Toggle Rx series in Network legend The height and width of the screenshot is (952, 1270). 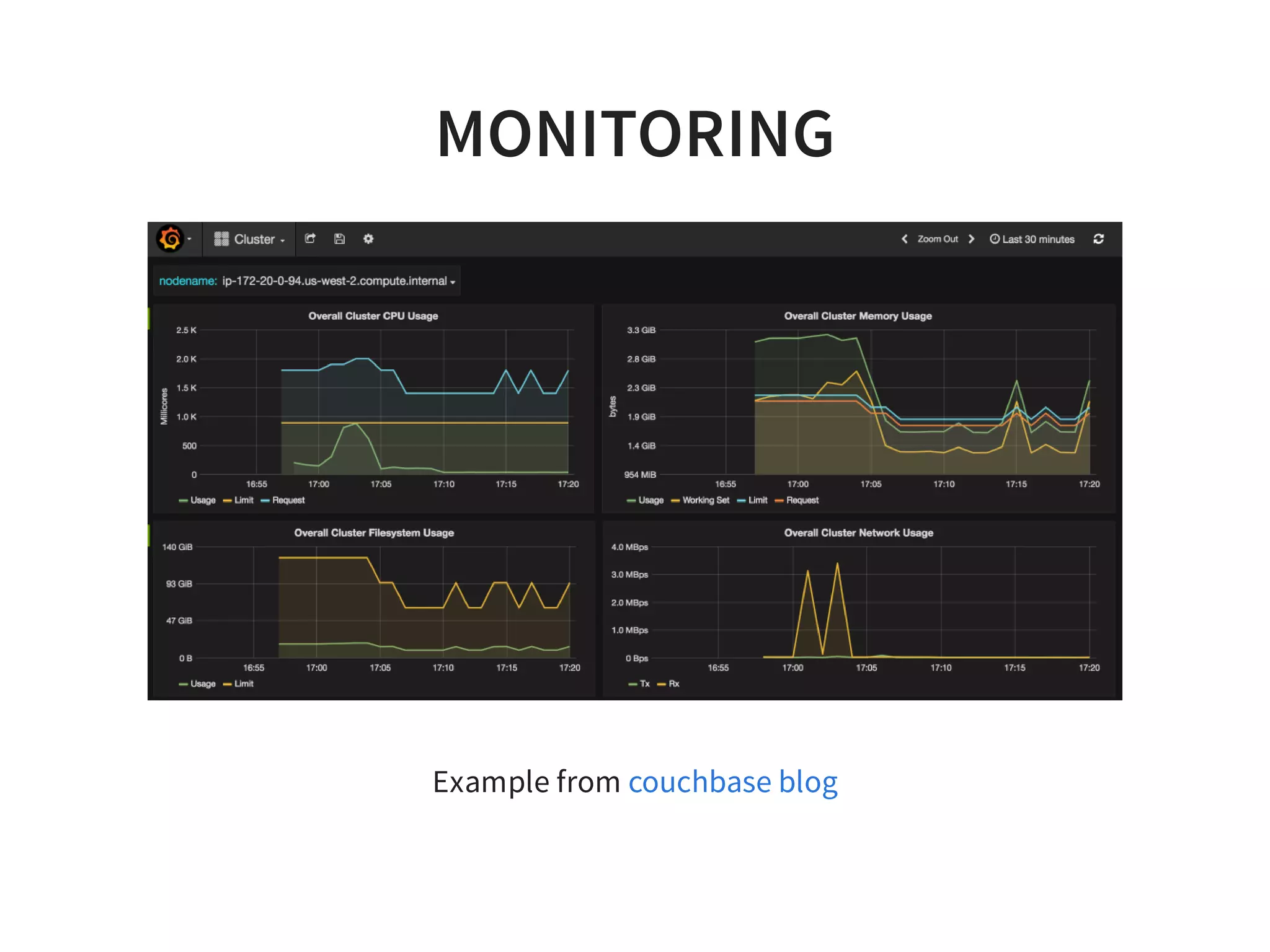click(x=668, y=684)
